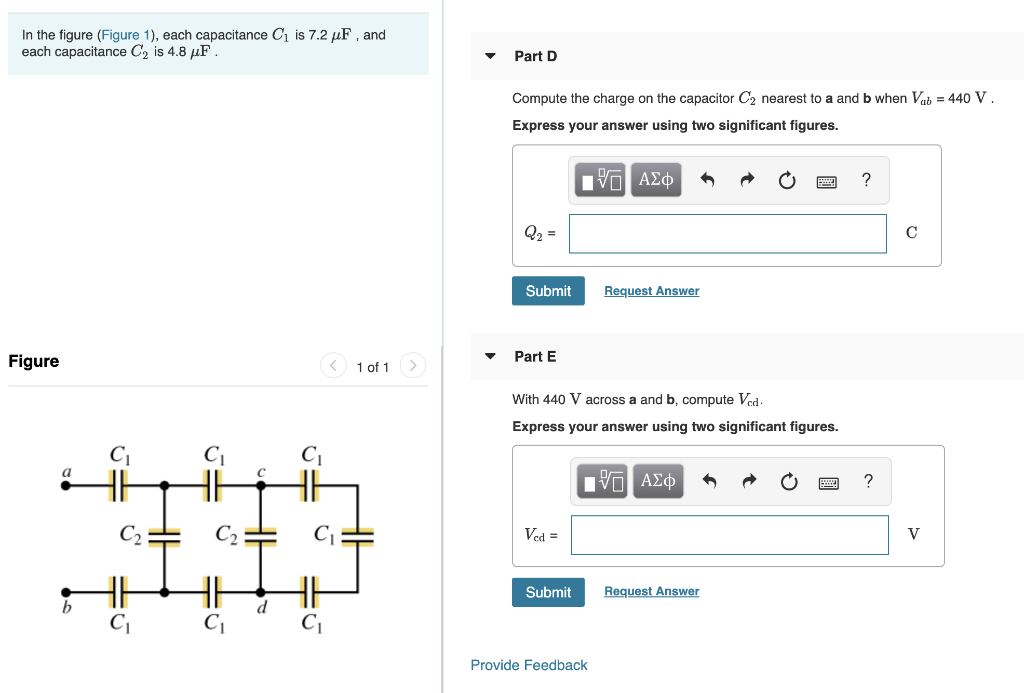Undo the last edit in Part D answer
Image resolution: width=1024 pixels, height=693 pixels.
pyautogui.click(x=707, y=179)
